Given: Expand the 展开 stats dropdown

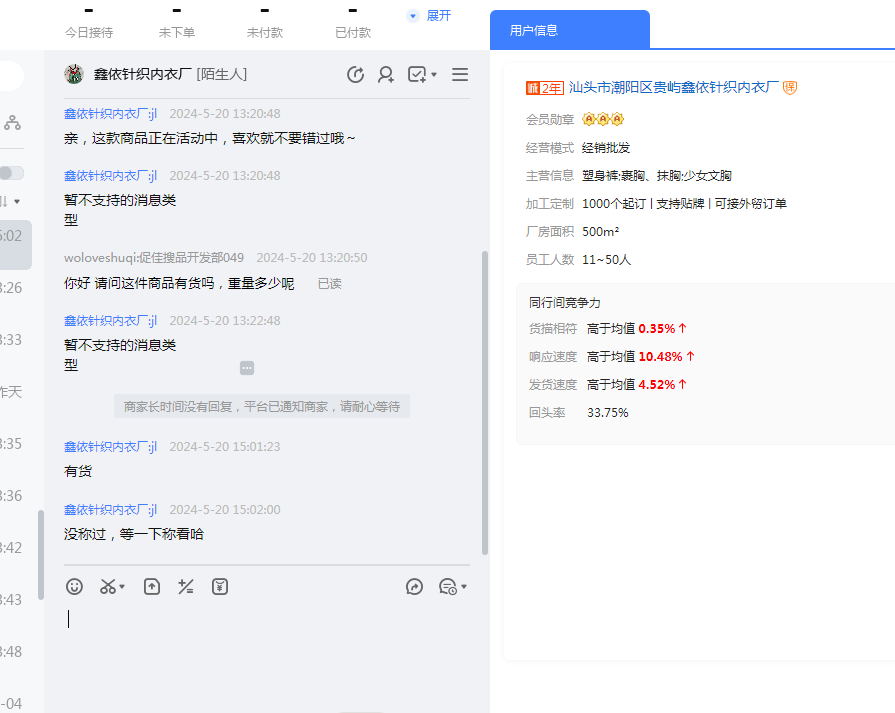Looking at the screenshot, I should point(430,16).
